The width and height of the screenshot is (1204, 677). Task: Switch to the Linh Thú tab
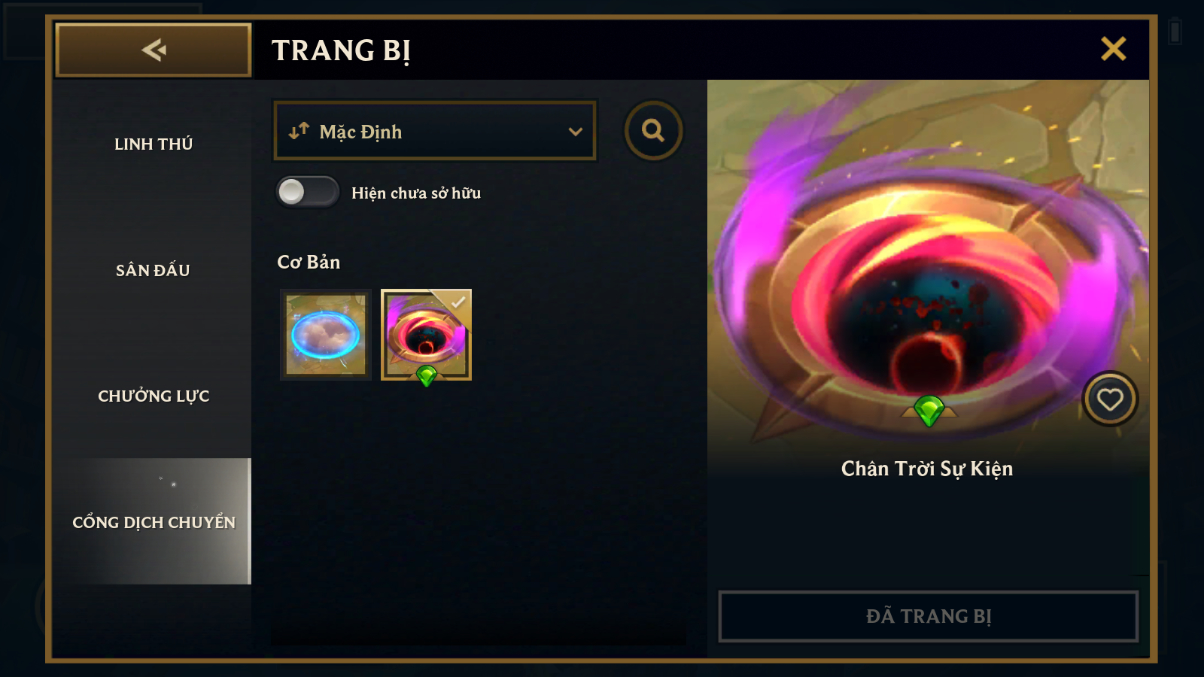[x=153, y=144]
